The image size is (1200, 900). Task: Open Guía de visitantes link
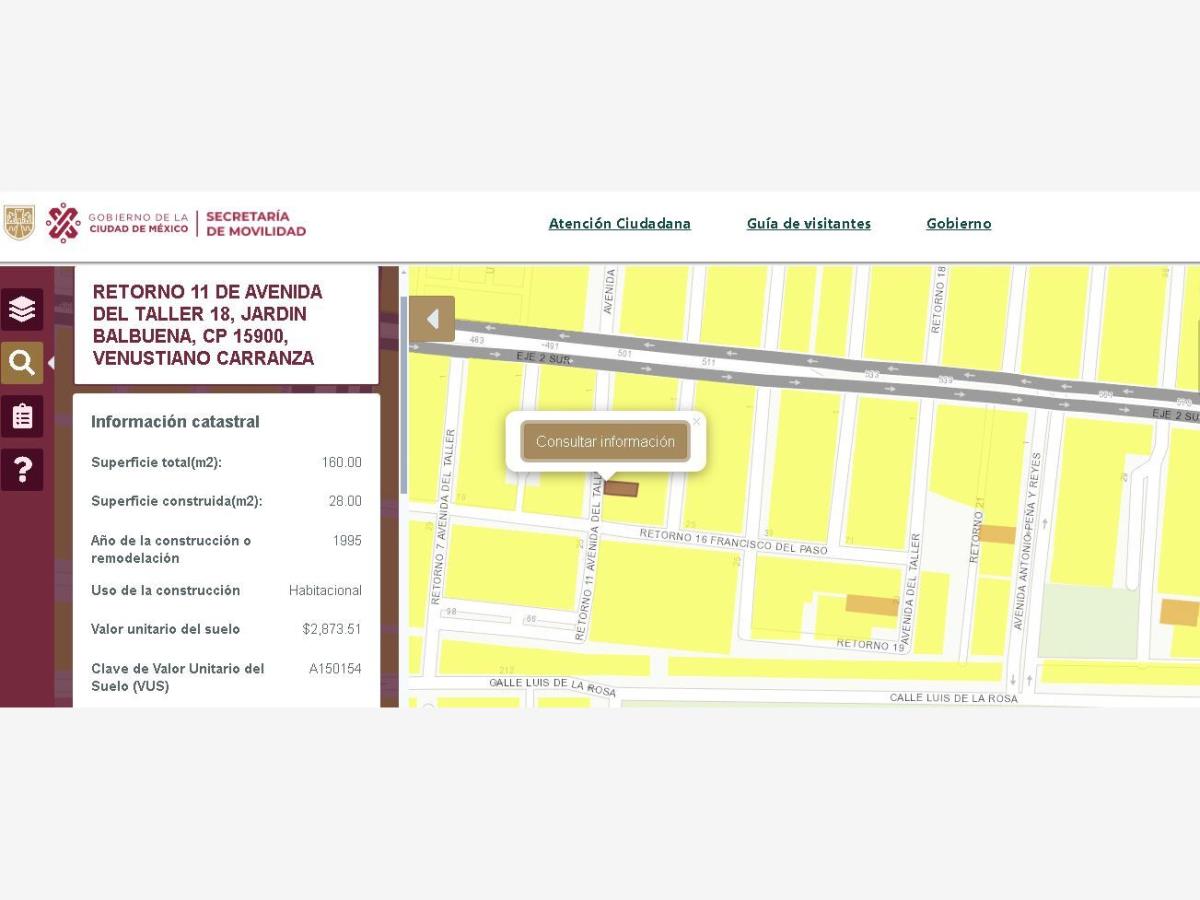808,224
